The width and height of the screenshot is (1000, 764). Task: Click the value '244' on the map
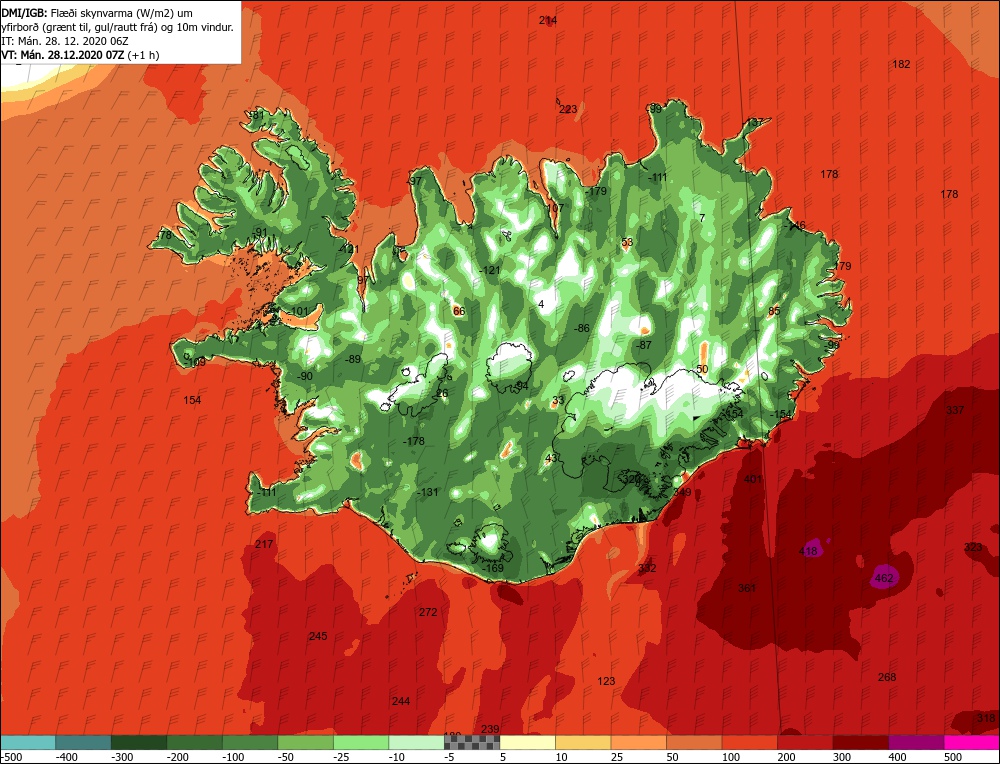[401, 701]
